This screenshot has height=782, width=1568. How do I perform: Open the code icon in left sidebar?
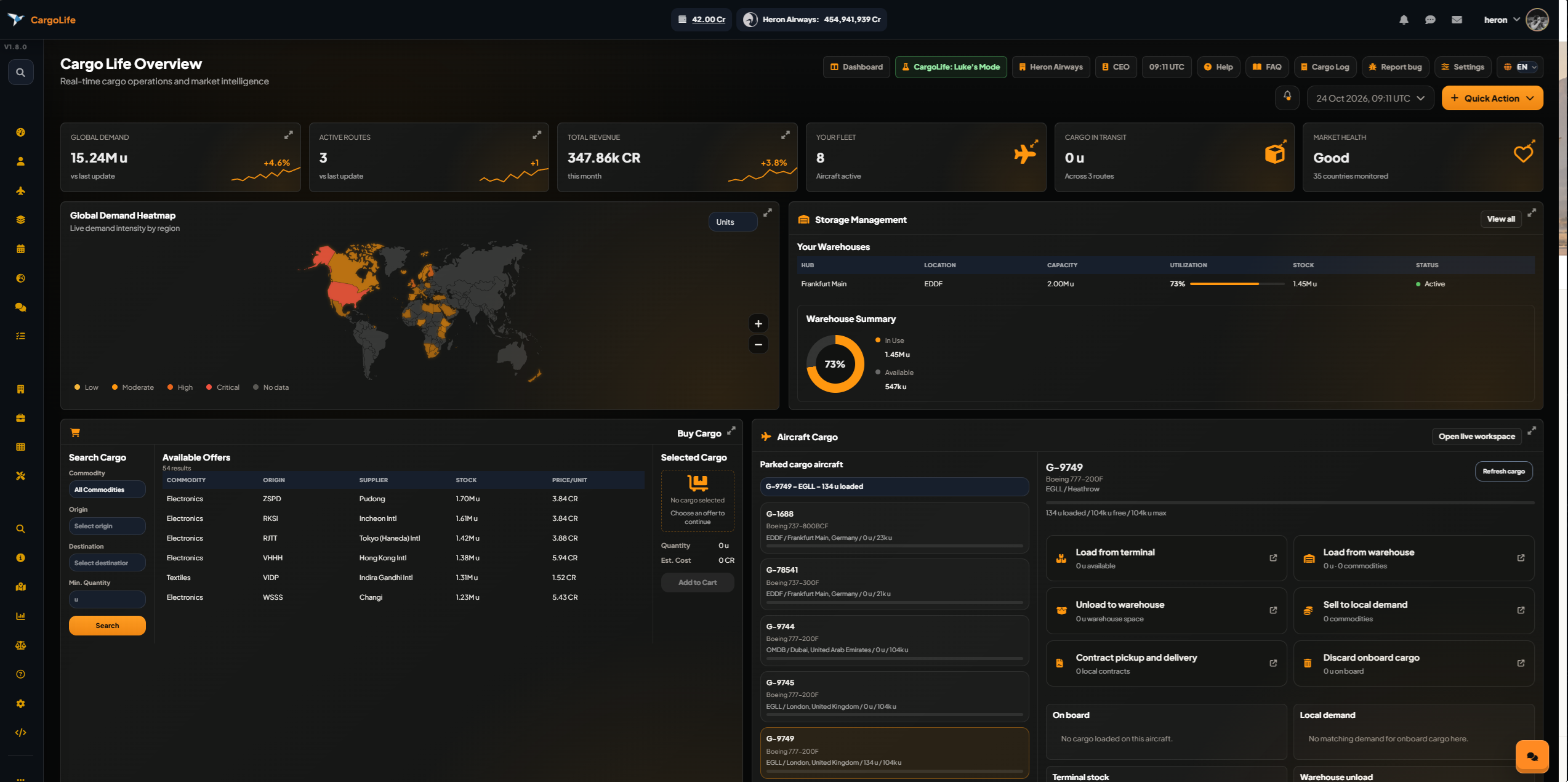tap(20, 733)
